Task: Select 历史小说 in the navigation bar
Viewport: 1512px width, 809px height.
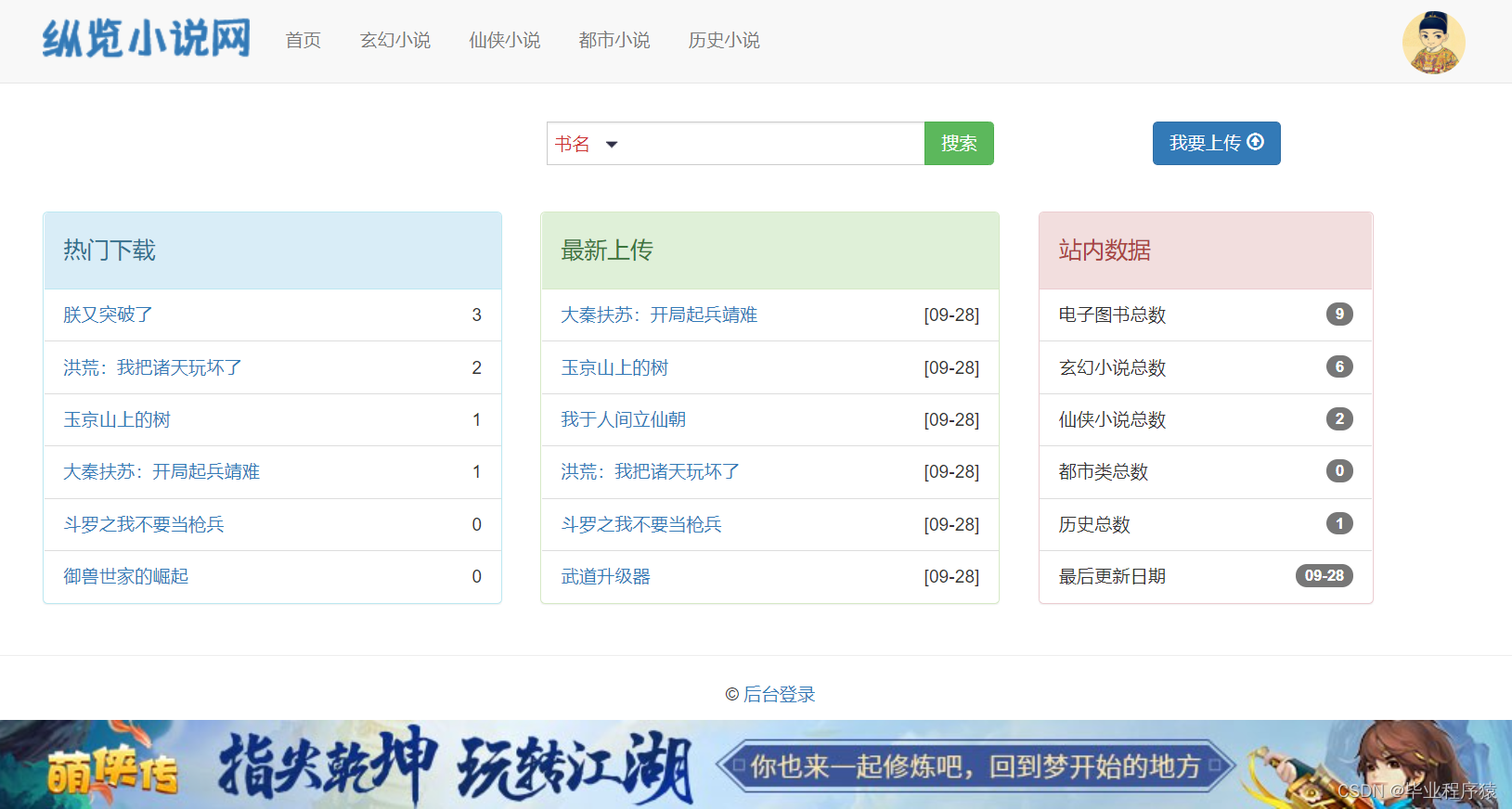Action: [x=724, y=40]
